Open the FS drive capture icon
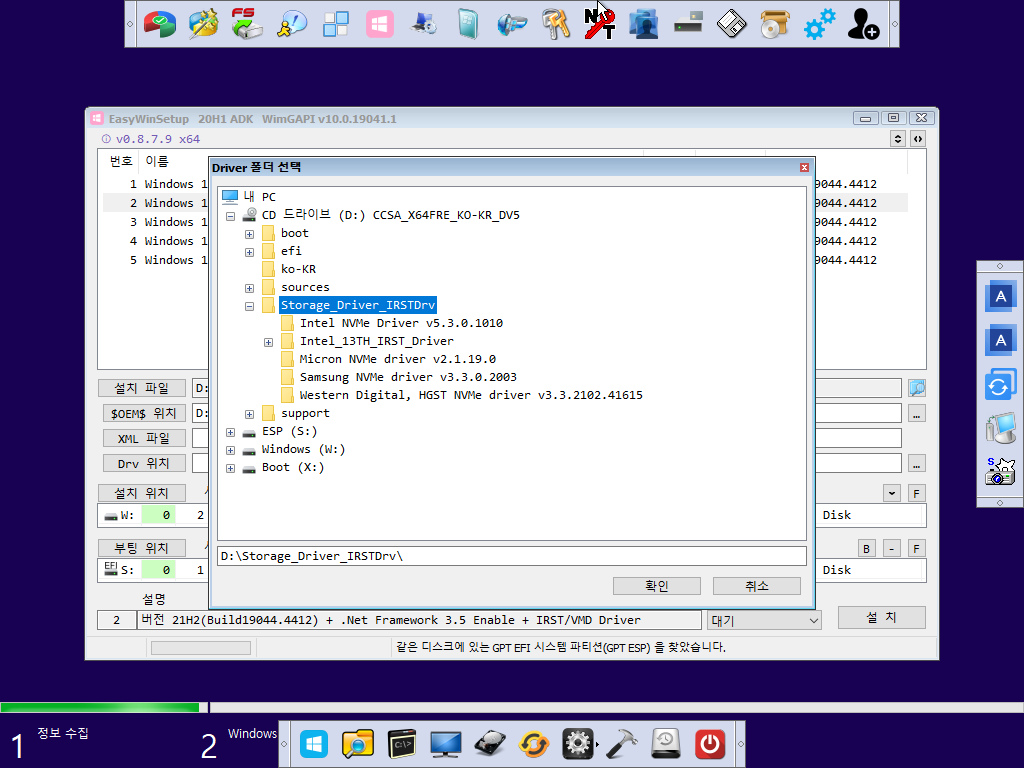 pos(248,24)
